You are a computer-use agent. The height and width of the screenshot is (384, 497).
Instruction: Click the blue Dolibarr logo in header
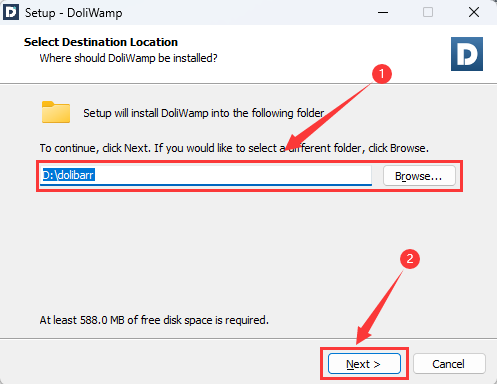coord(467,54)
